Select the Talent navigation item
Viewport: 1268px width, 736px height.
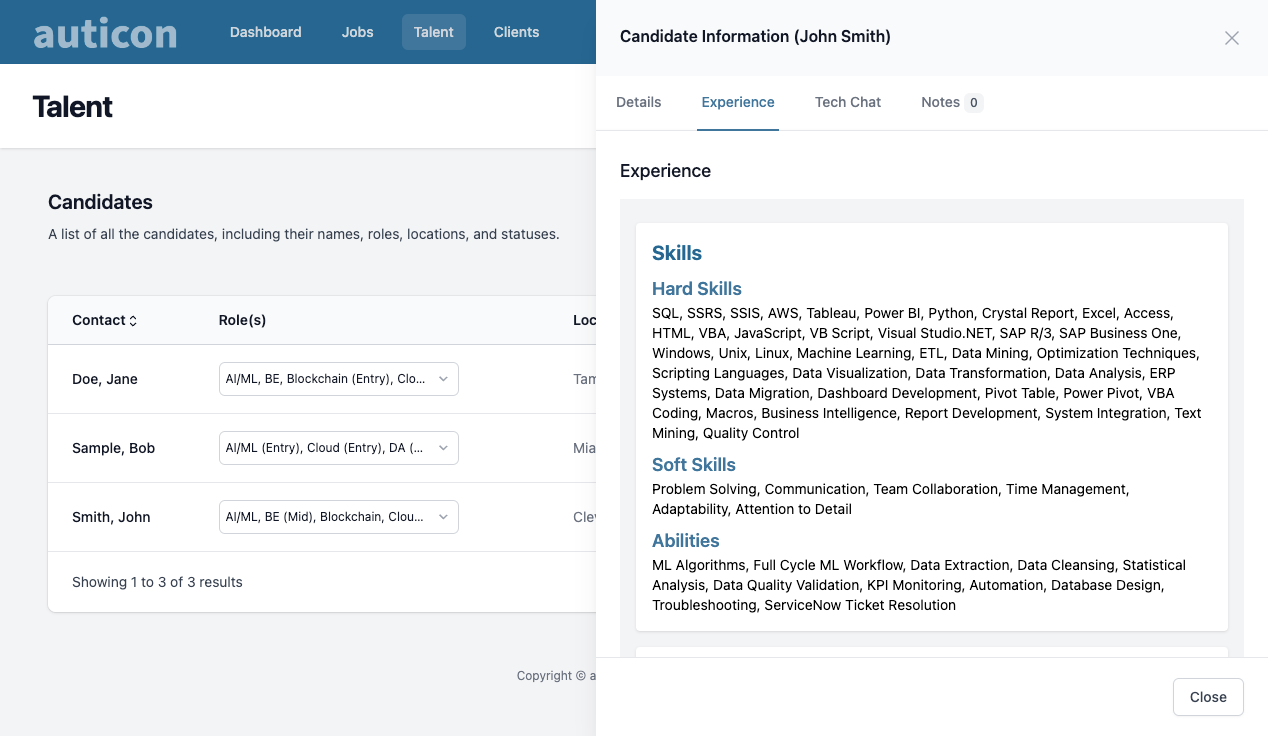click(x=433, y=32)
